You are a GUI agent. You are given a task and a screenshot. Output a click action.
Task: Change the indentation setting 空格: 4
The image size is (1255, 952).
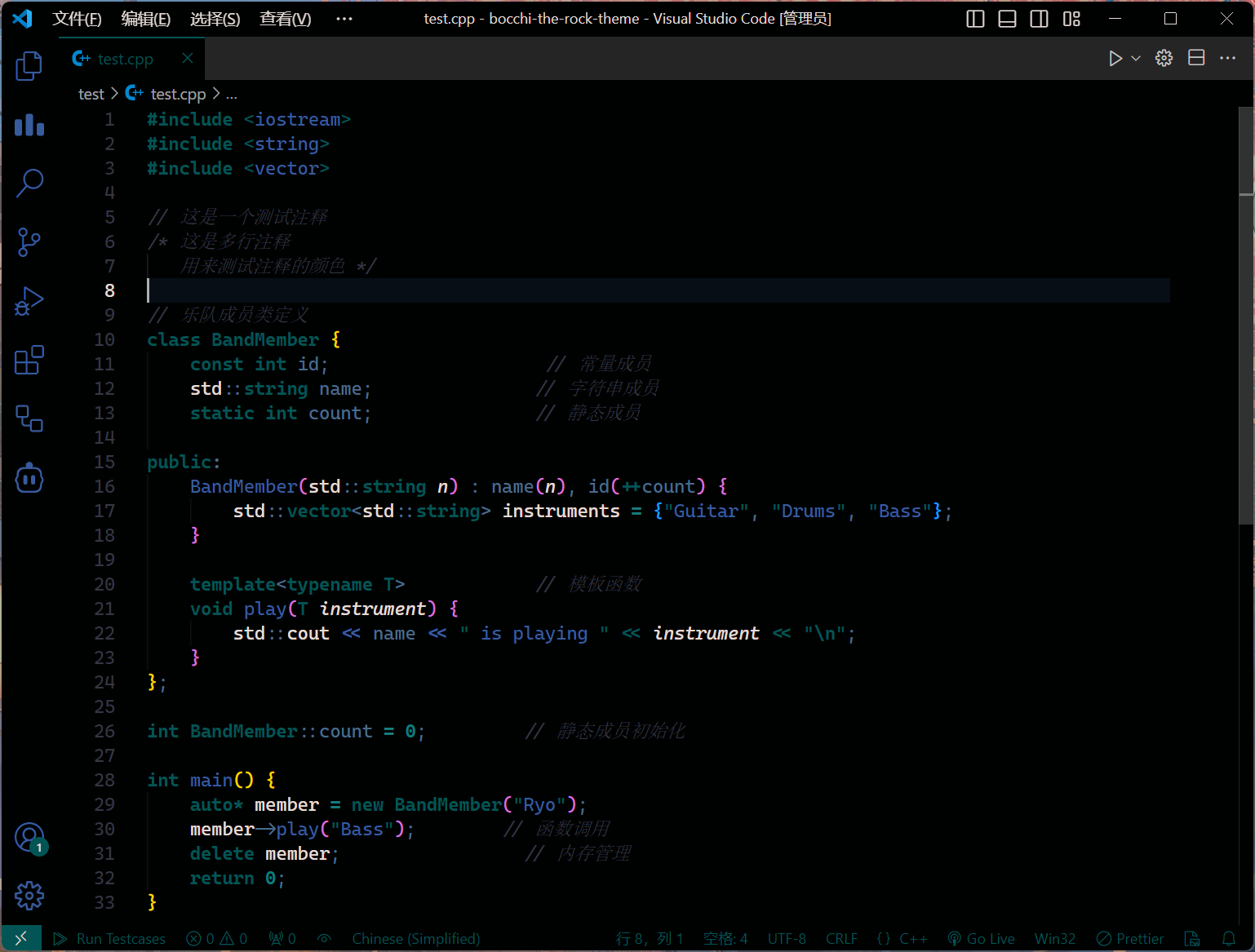[x=725, y=939]
